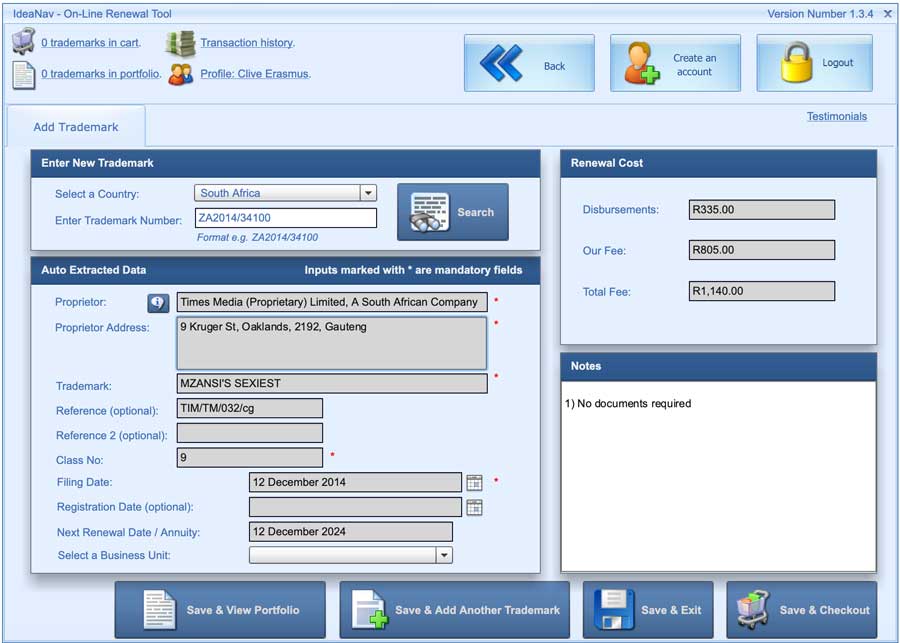The height and width of the screenshot is (643, 900).
Task: Click the Search button label
Action: pyautogui.click(x=475, y=212)
